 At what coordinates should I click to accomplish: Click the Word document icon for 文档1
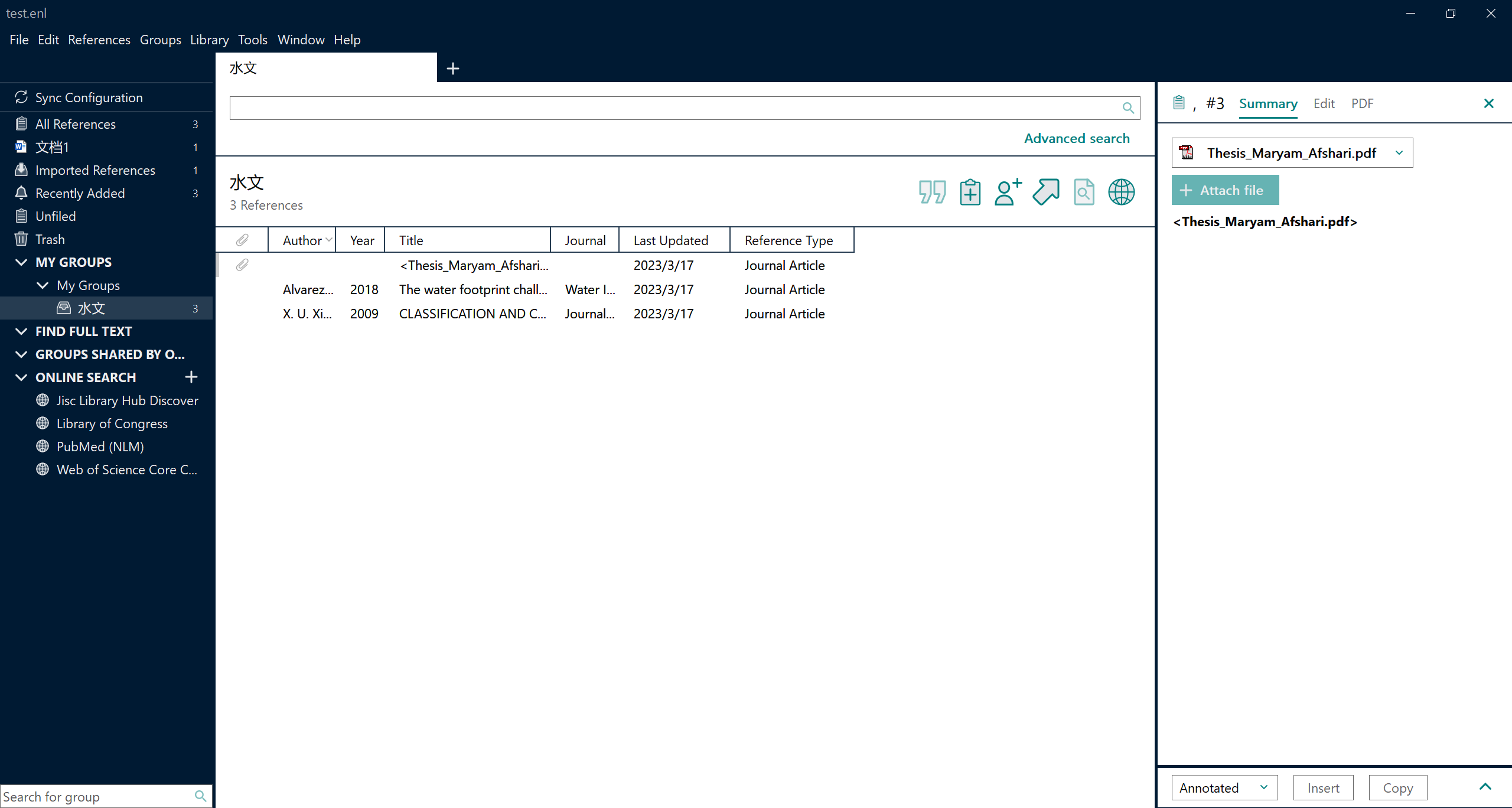[21, 146]
